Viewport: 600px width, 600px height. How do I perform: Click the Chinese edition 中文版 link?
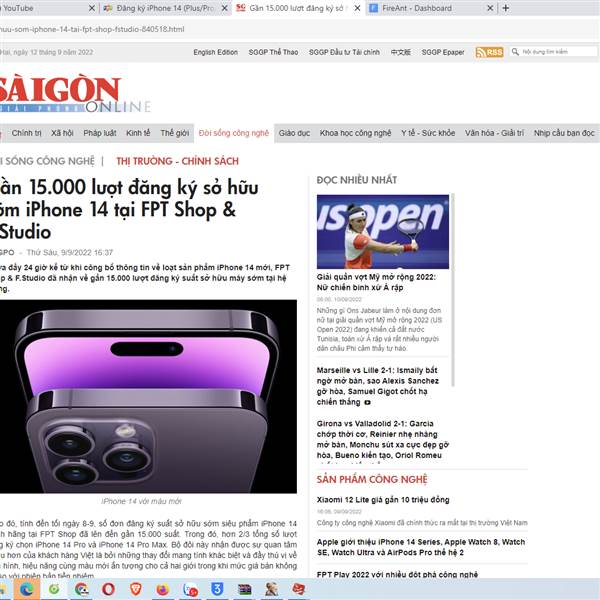tap(401, 52)
